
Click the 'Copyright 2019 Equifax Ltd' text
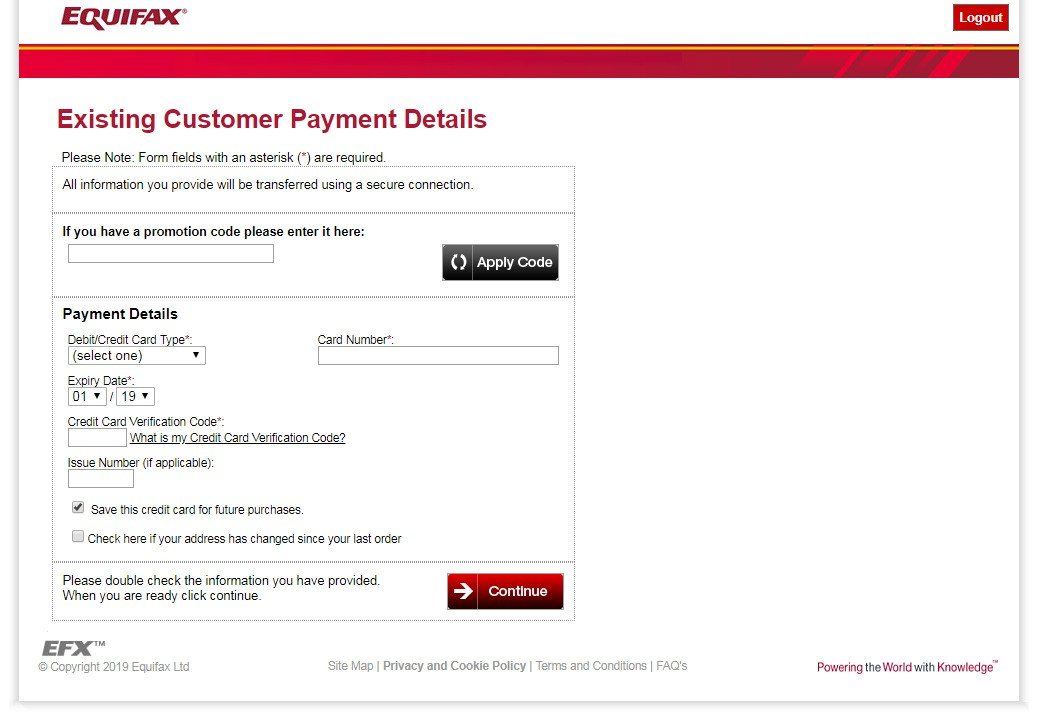[x=114, y=667]
